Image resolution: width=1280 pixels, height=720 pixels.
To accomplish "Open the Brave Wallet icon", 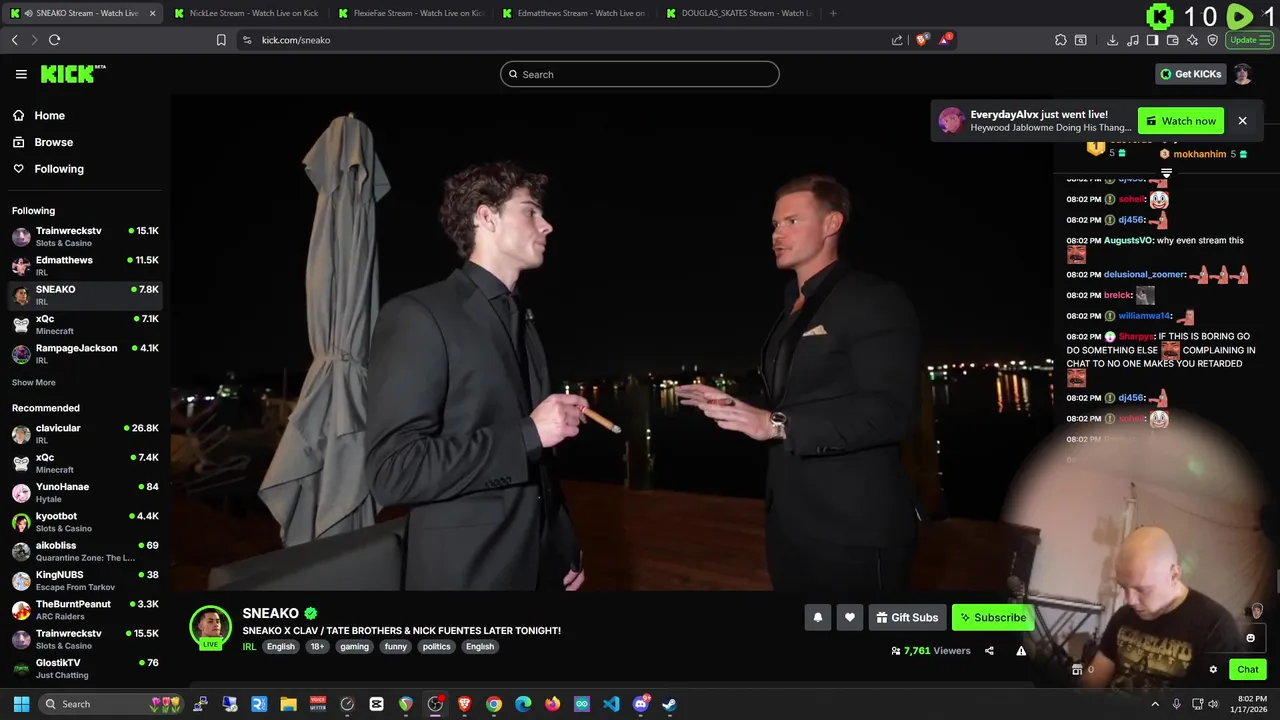I will [1172, 40].
